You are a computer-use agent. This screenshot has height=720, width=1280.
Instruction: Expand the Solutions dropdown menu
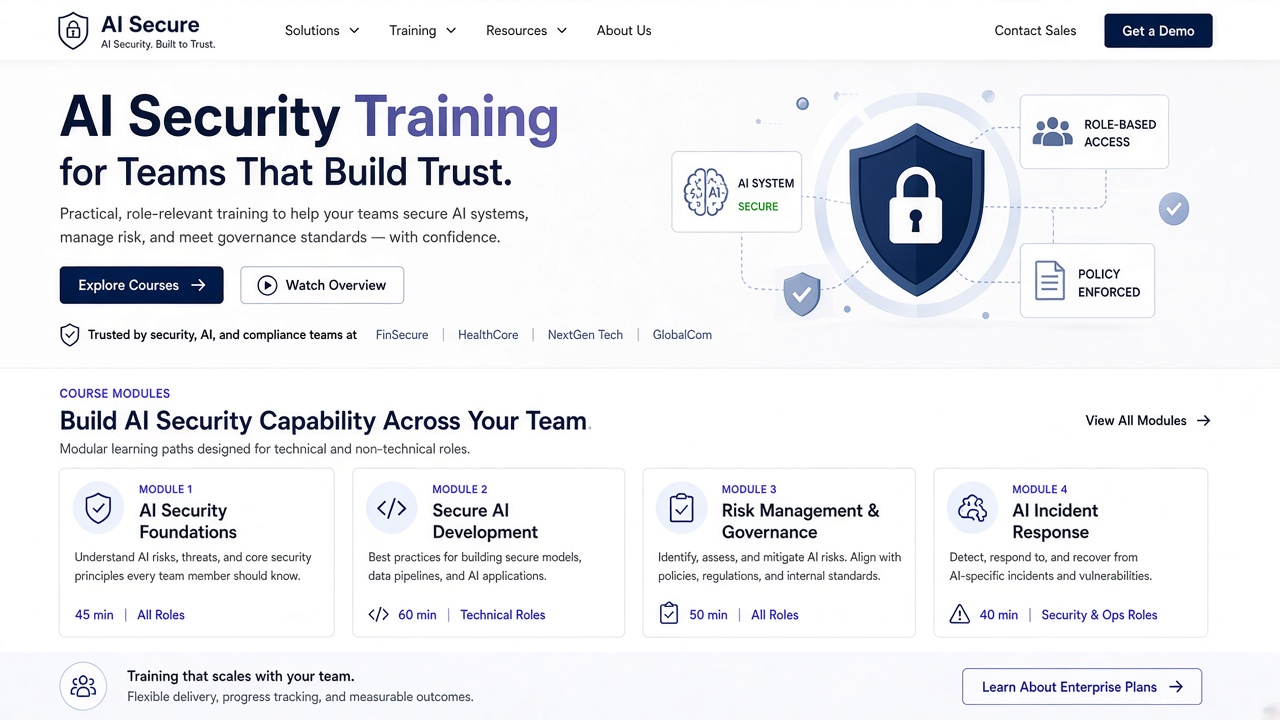click(x=322, y=31)
